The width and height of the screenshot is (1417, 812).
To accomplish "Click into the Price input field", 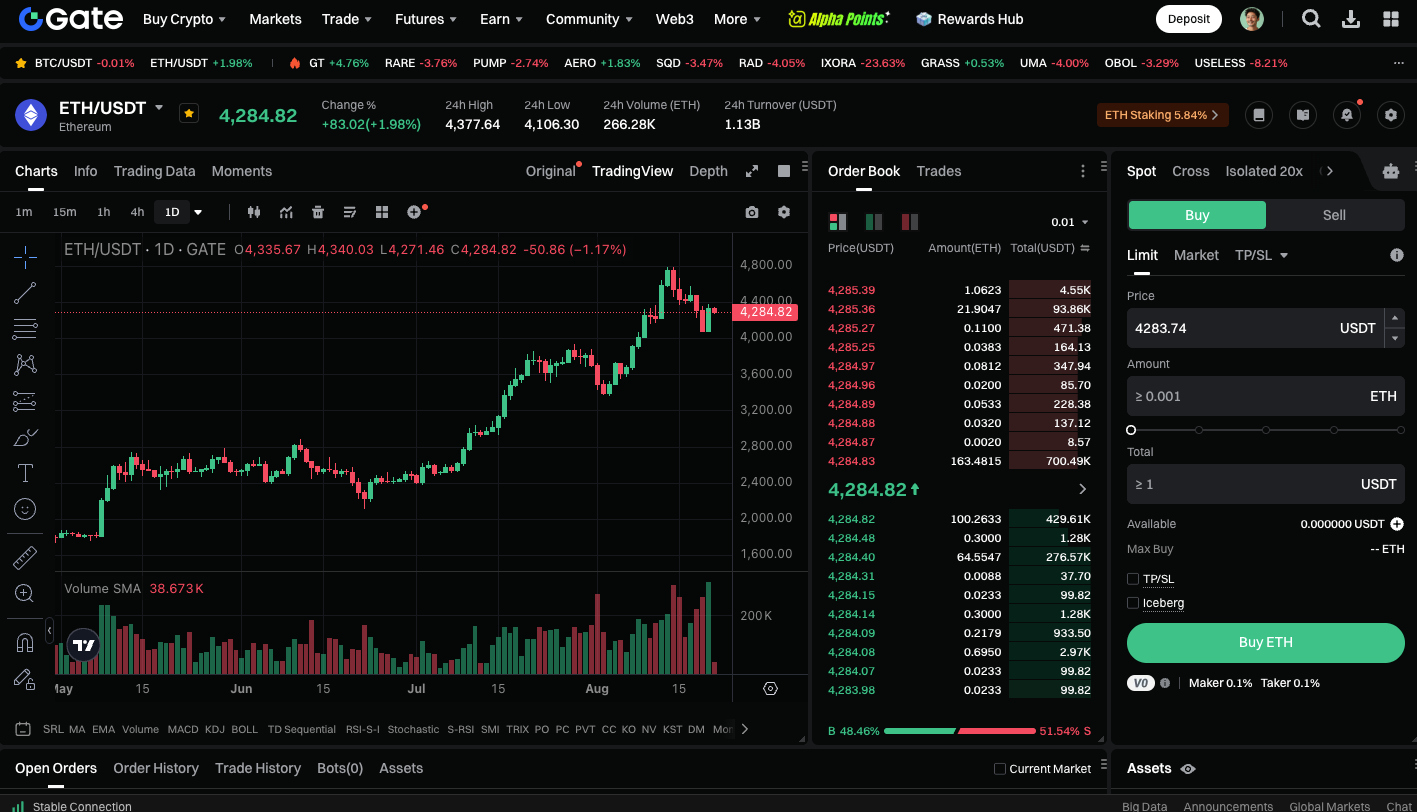I will 1230,328.
